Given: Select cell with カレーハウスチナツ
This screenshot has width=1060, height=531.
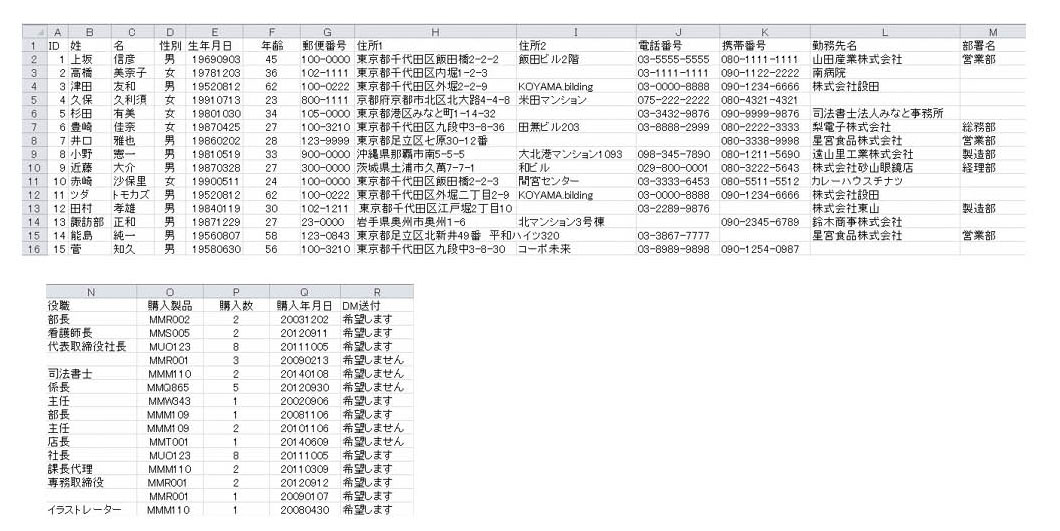Looking at the screenshot, I should tap(859, 181).
